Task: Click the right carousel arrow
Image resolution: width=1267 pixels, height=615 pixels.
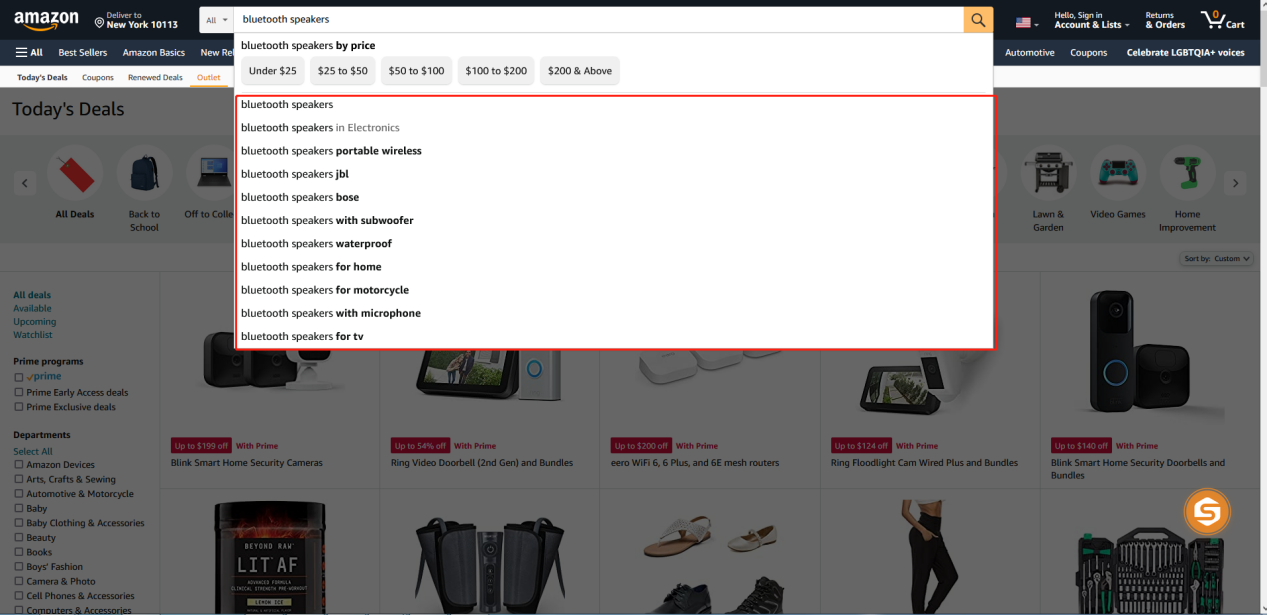Action: click(x=1236, y=183)
